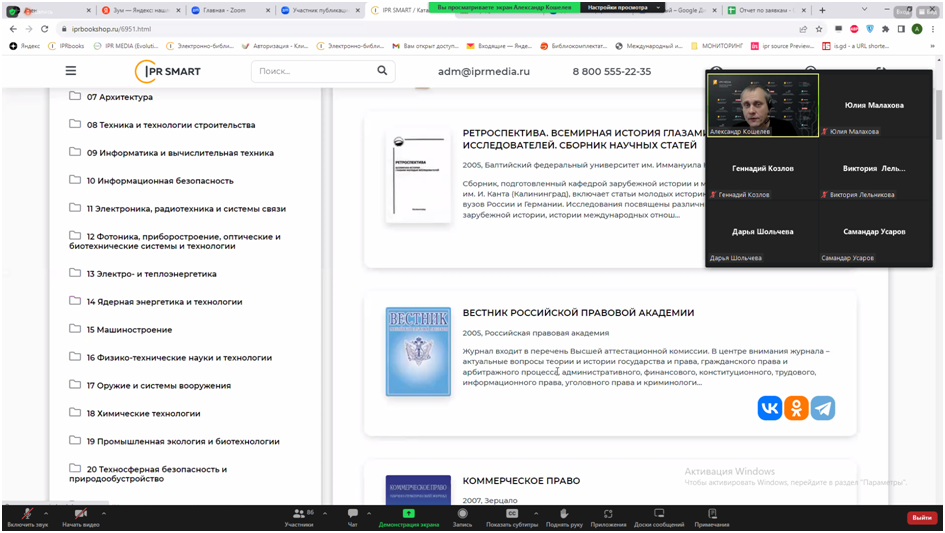Unmute with Включить звук microphone button
This screenshot has width=945, height=533.
point(27,517)
